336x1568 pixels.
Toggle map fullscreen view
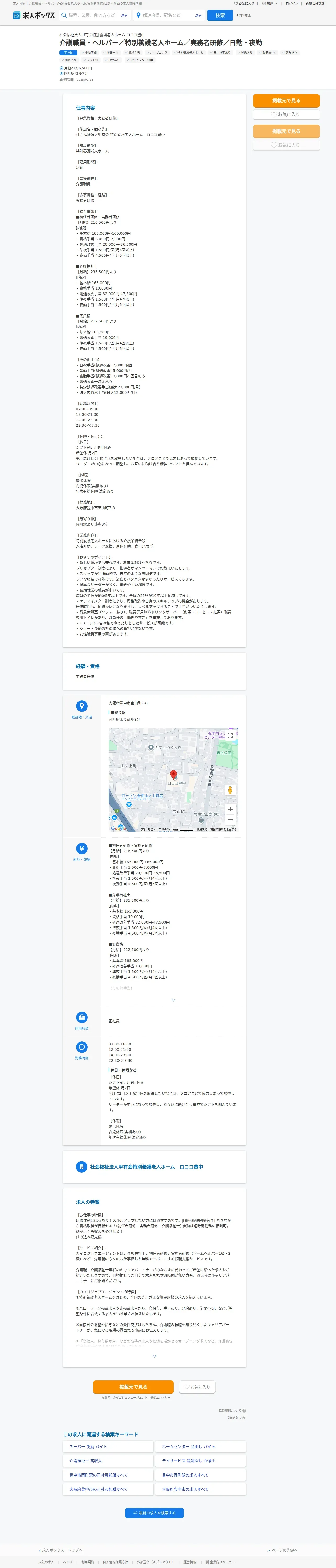230,735
